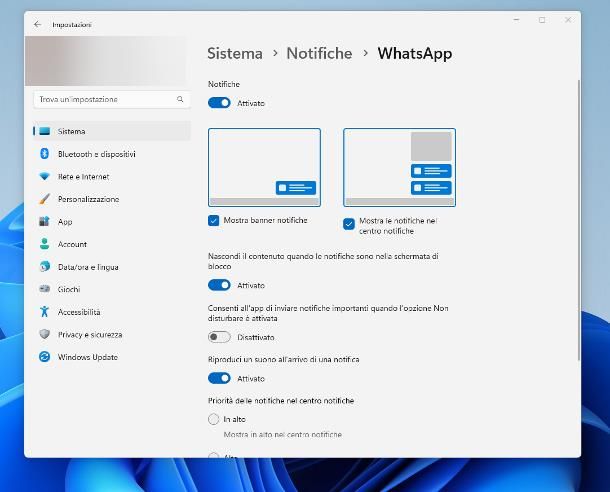610x492 pixels.
Task: Click 'Mostra in alto nel centro notifiche' description
Action: click(282, 434)
